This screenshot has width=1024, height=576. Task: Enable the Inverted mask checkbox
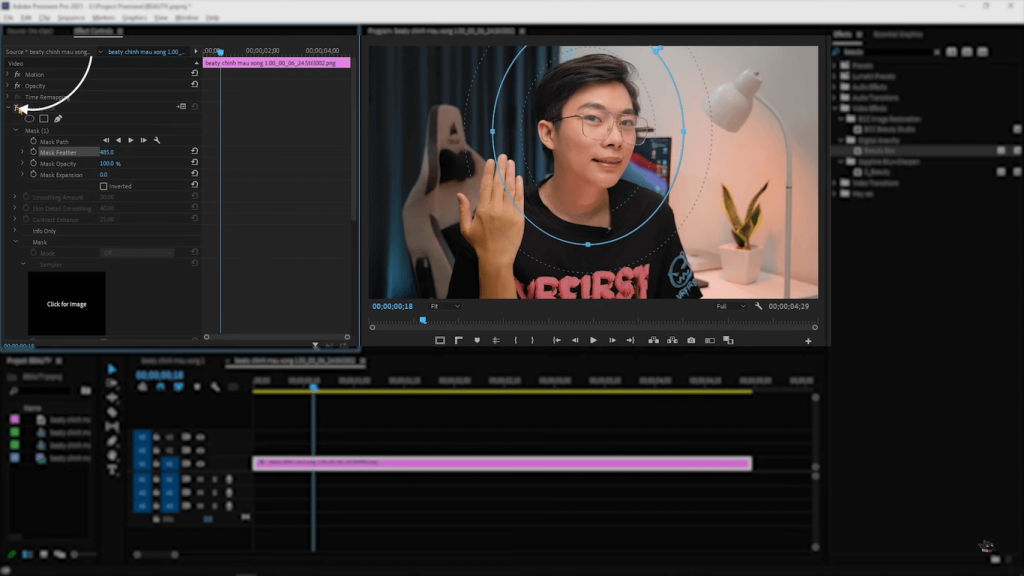tap(104, 186)
